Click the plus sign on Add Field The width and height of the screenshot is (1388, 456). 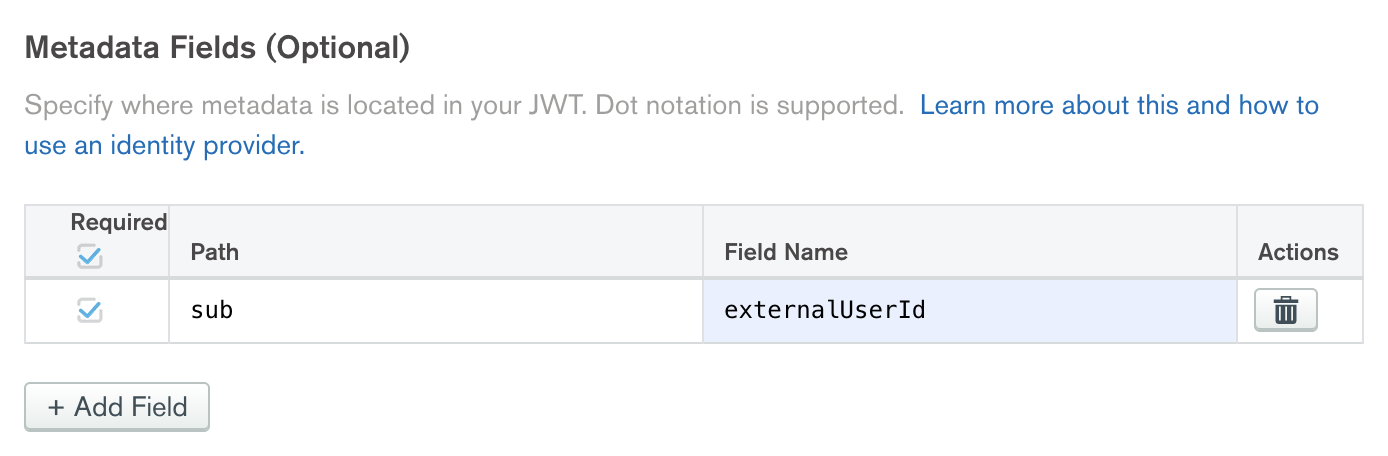pyautogui.click(x=56, y=407)
